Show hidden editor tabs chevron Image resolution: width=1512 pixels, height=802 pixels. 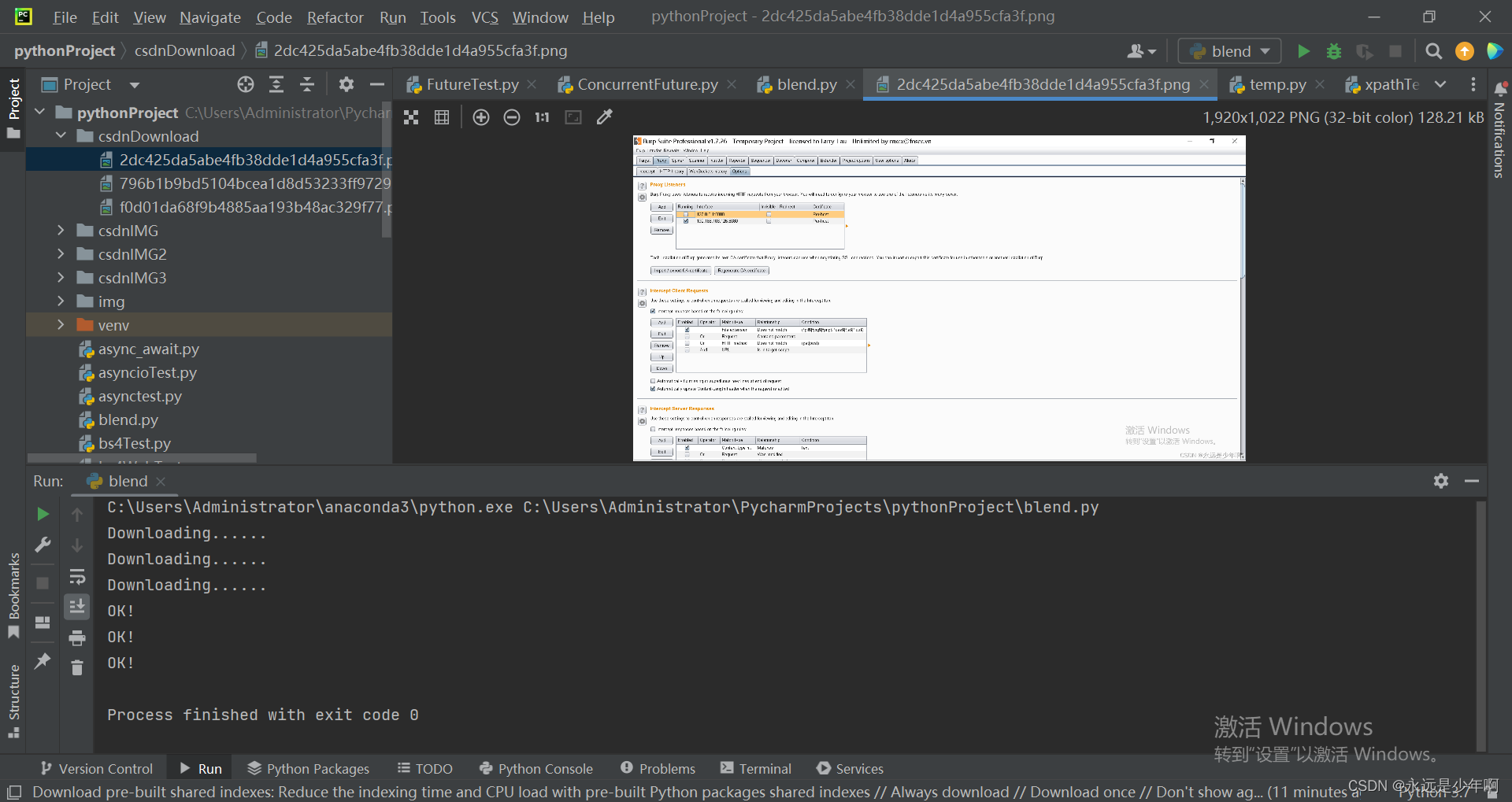(1440, 84)
